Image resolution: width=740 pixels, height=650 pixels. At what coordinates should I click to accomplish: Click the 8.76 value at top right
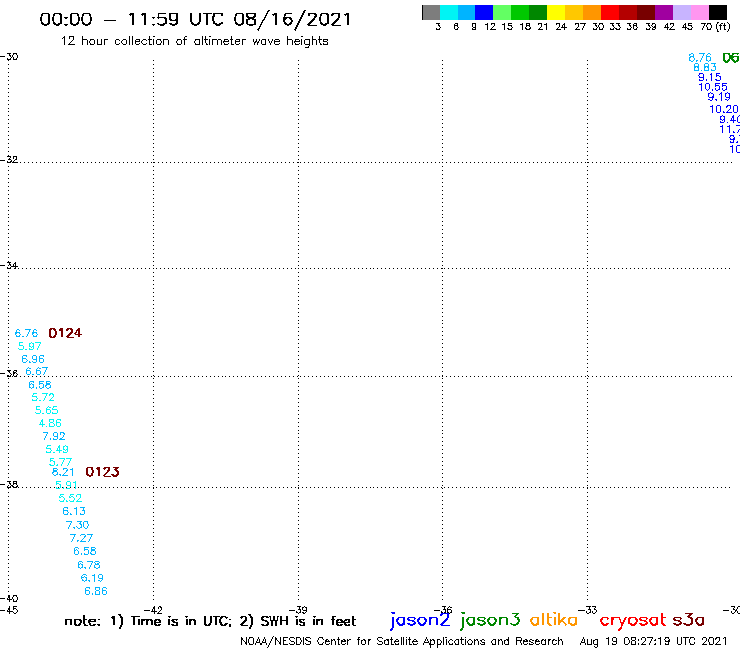700,58
